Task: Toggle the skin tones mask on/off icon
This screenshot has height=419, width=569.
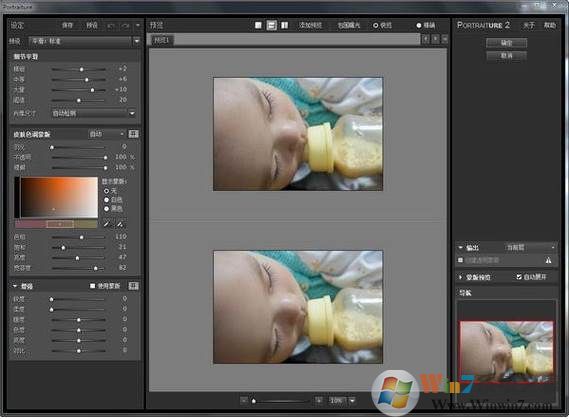Action: point(134,134)
